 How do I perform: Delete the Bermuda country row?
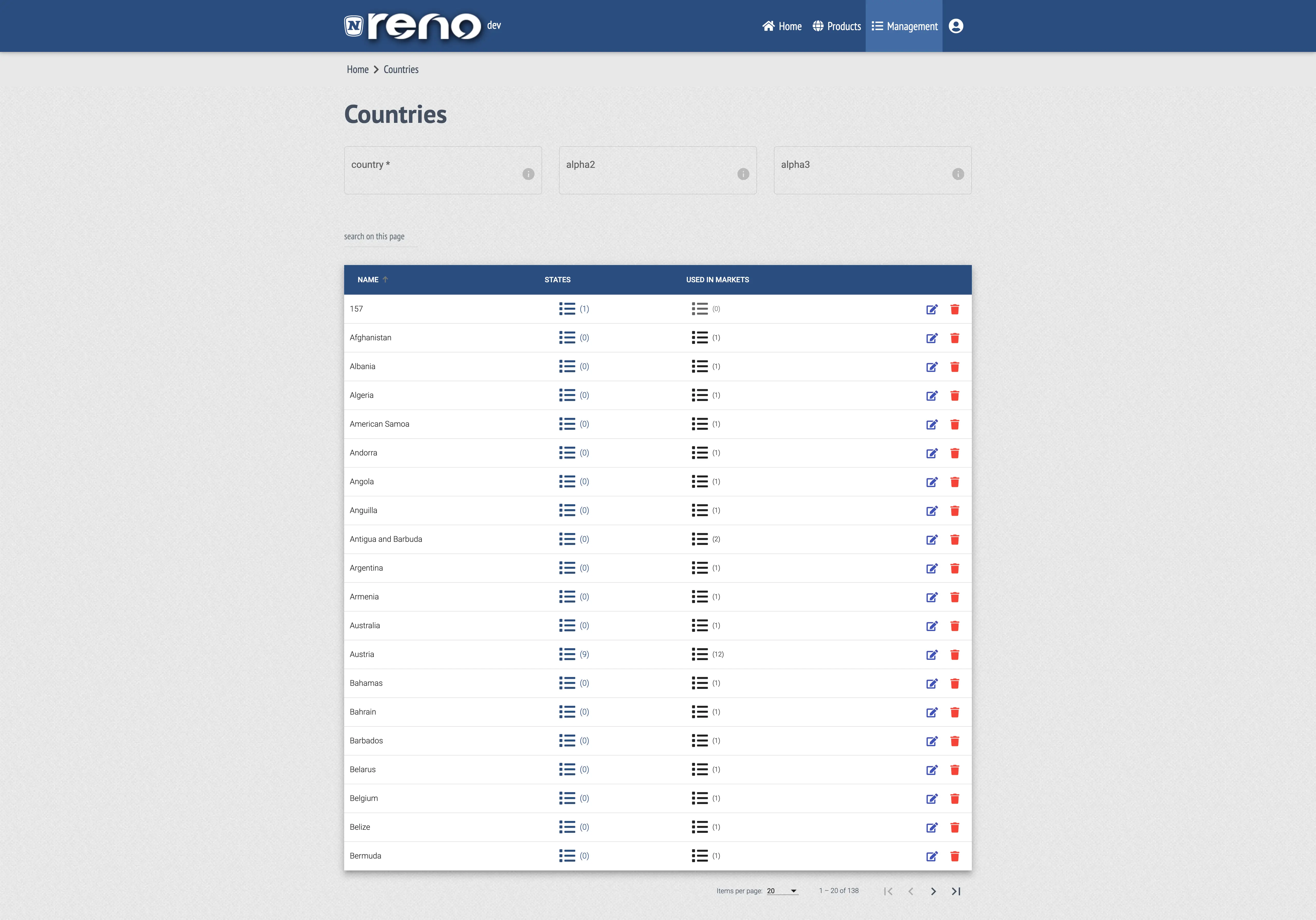click(954, 856)
